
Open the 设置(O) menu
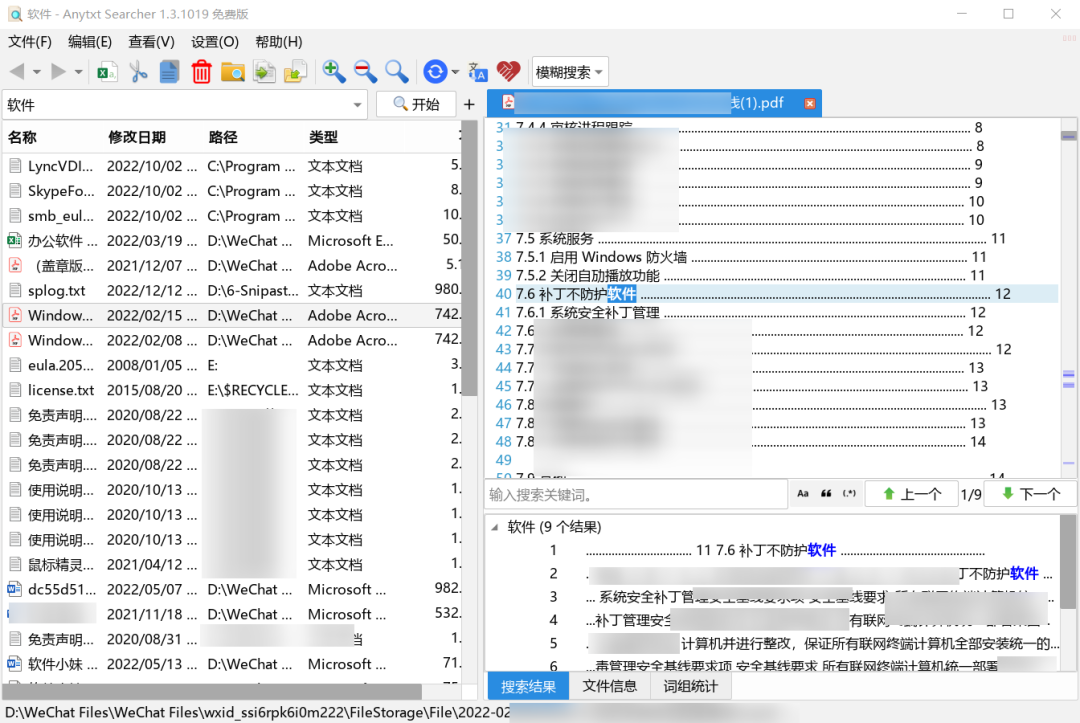pos(215,41)
